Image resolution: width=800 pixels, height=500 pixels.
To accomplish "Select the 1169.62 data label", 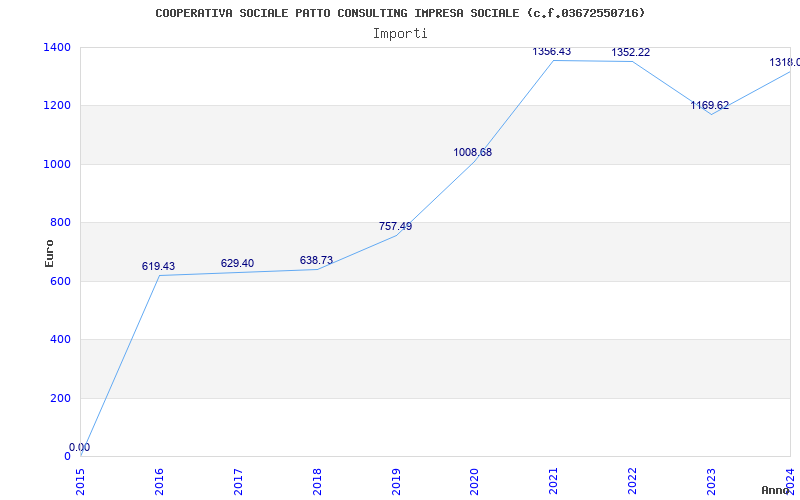I will pos(710,106).
